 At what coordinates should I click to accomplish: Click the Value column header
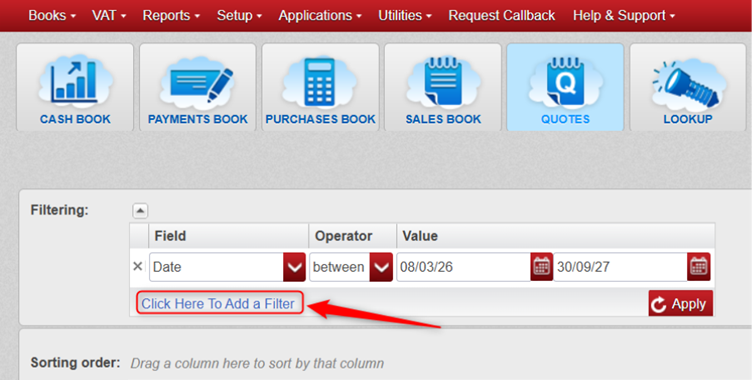(555, 236)
